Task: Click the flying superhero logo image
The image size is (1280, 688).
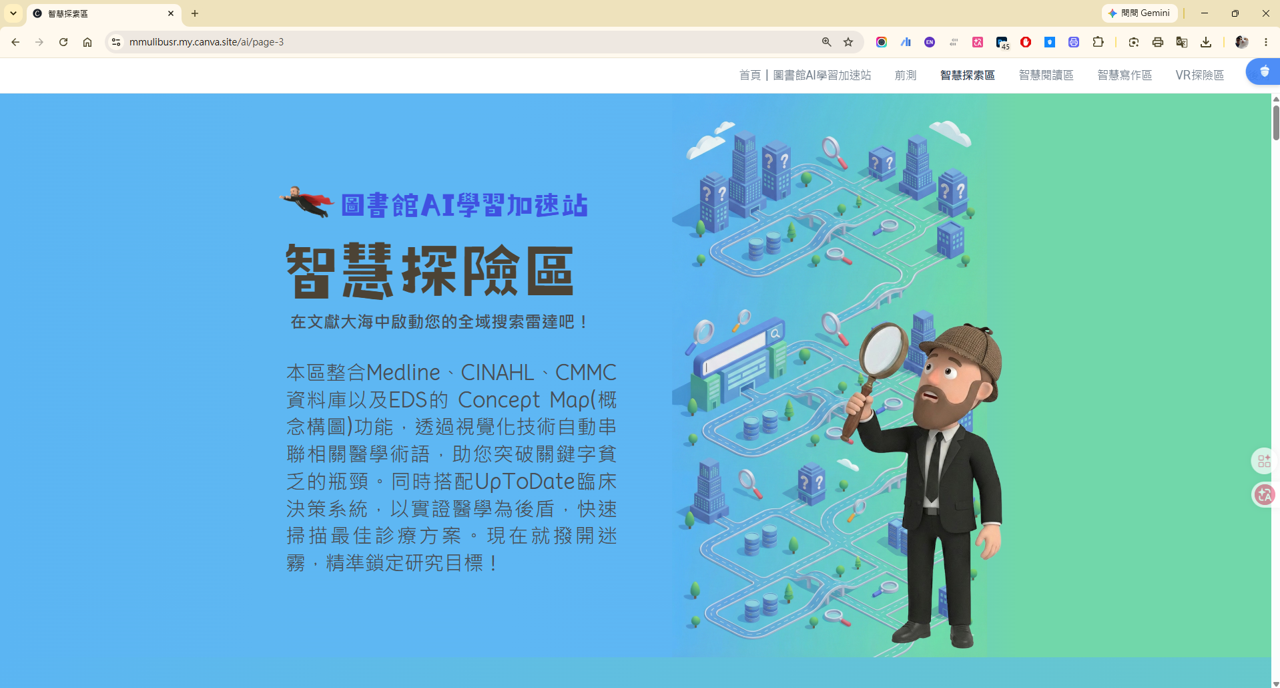Action: click(x=306, y=202)
